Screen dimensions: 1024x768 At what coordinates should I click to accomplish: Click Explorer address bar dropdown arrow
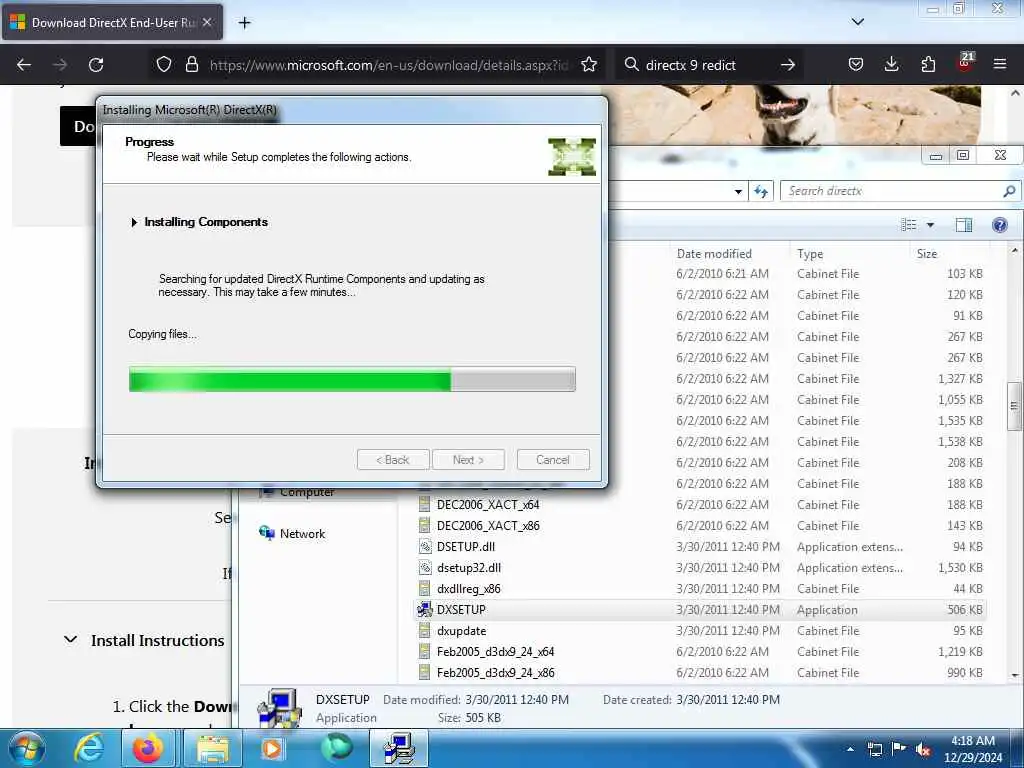[738, 191]
